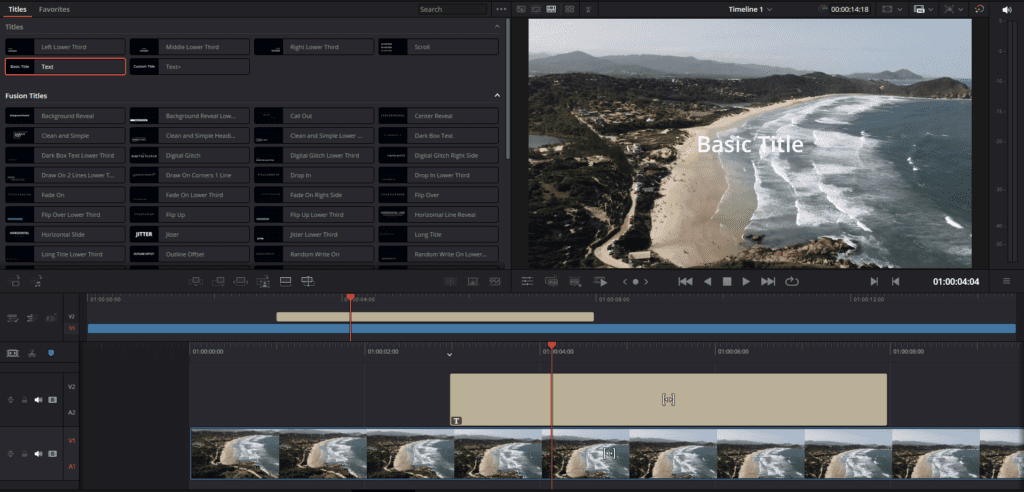
Task: Collapse the Titles section chevron
Action: click(x=497, y=27)
